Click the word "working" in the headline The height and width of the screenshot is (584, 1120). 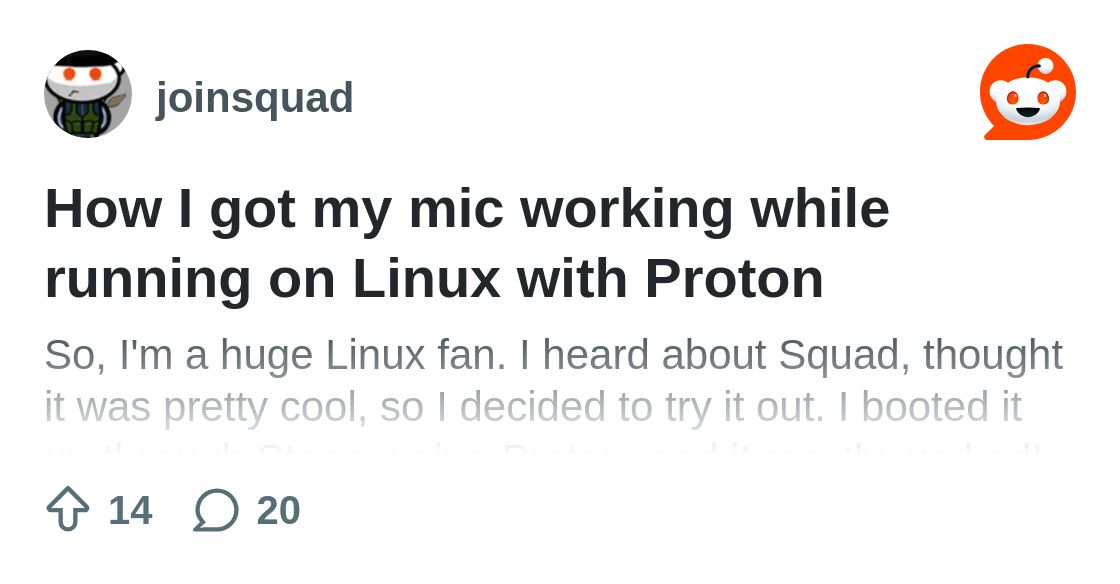coord(627,209)
